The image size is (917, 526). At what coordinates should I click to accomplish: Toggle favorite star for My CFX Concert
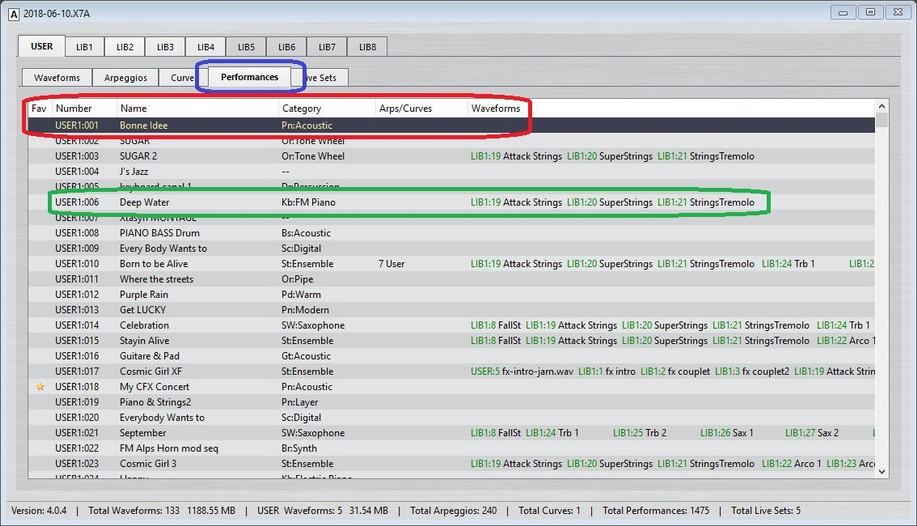point(40,387)
